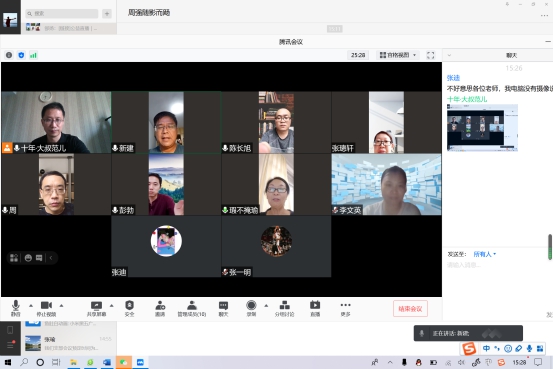Open 管理成员 member management icon
Image resolution: width=553 pixels, height=369 pixels.
click(x=192, y=308)
